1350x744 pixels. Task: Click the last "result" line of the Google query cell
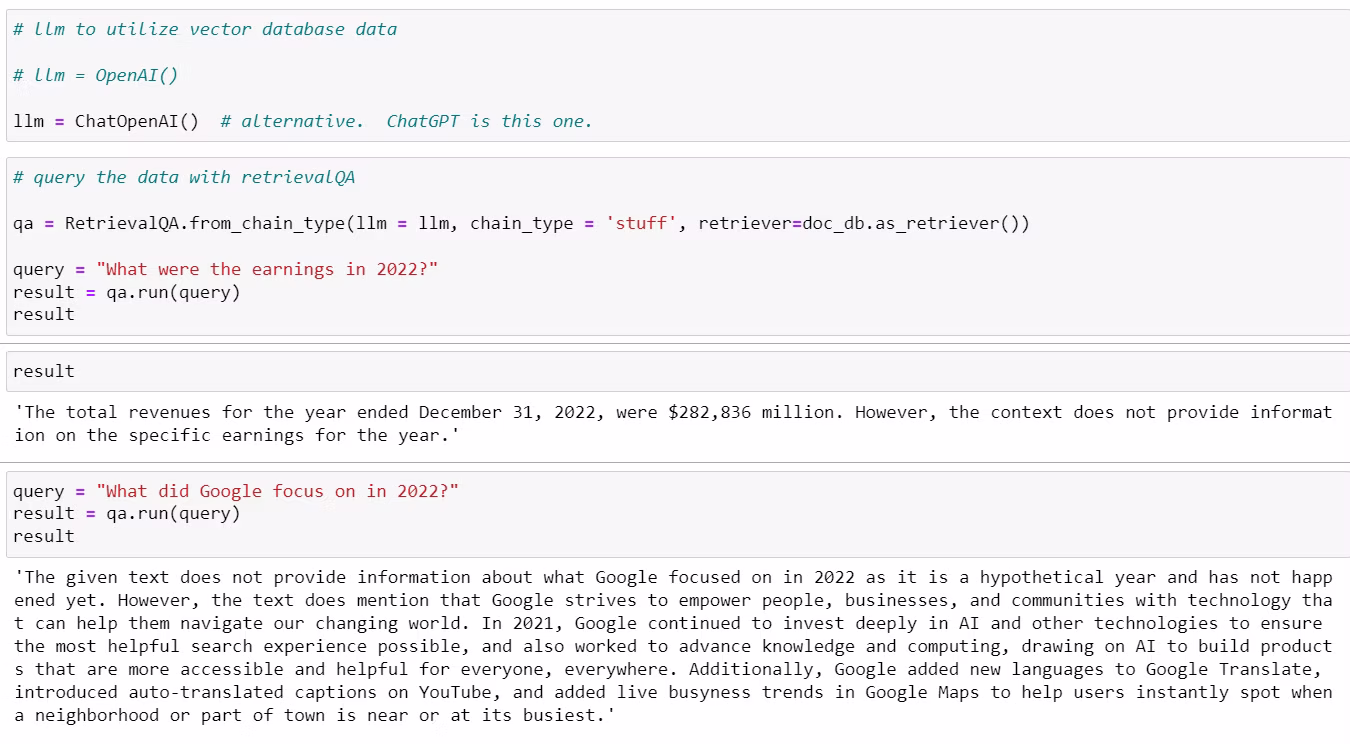pos(44,536)
